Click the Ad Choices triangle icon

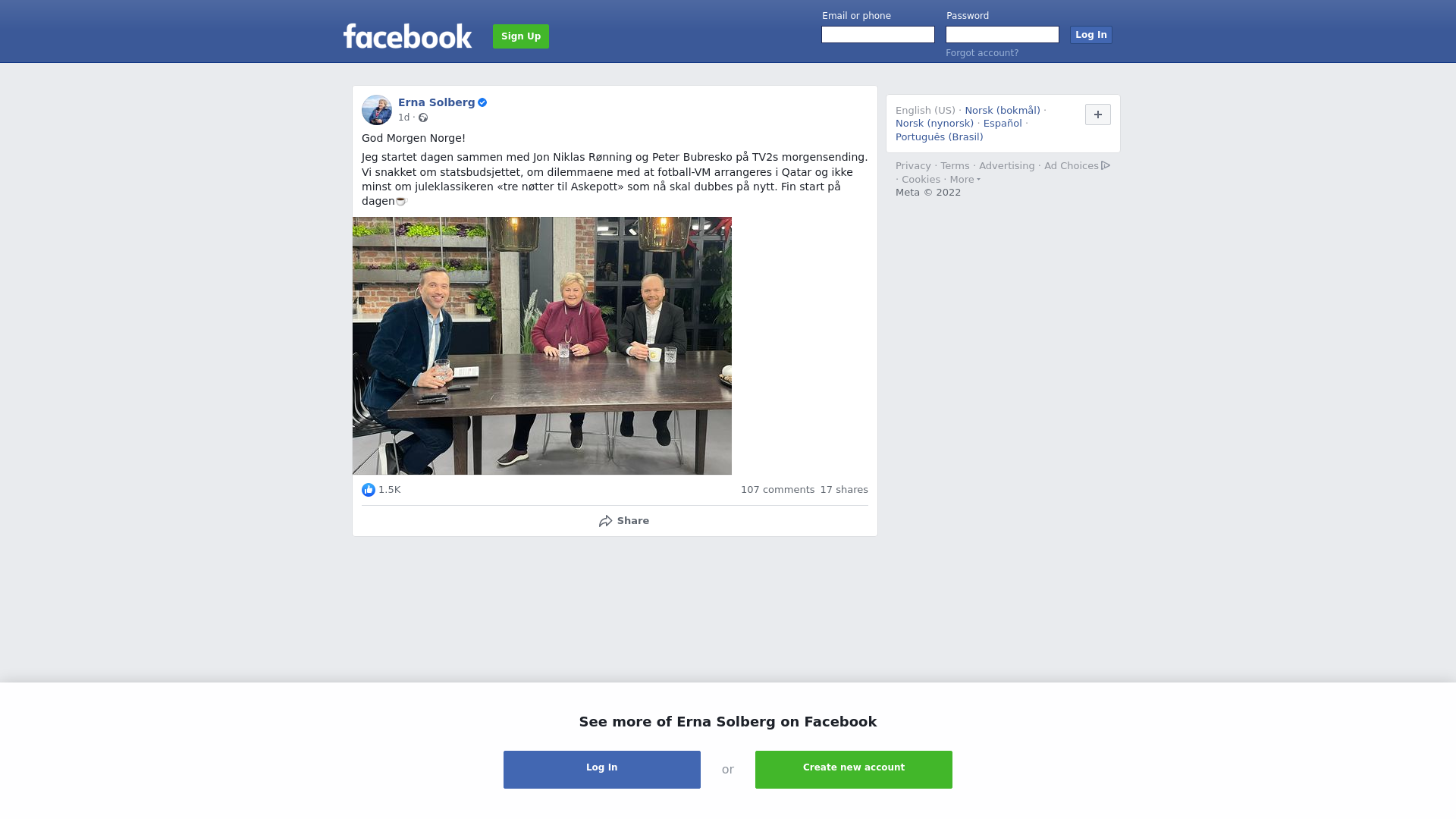coord(1106,165)
